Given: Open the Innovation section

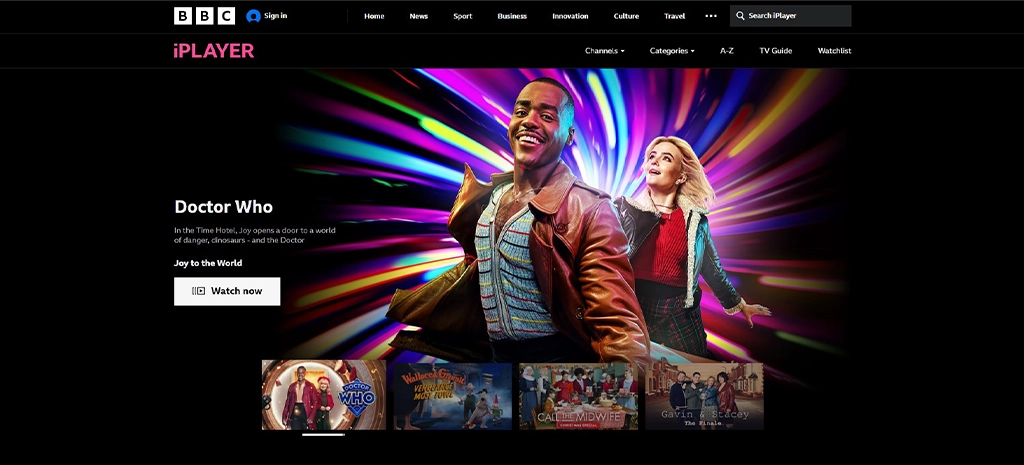Looking at the screenshot, I should (x=570, y=16).
